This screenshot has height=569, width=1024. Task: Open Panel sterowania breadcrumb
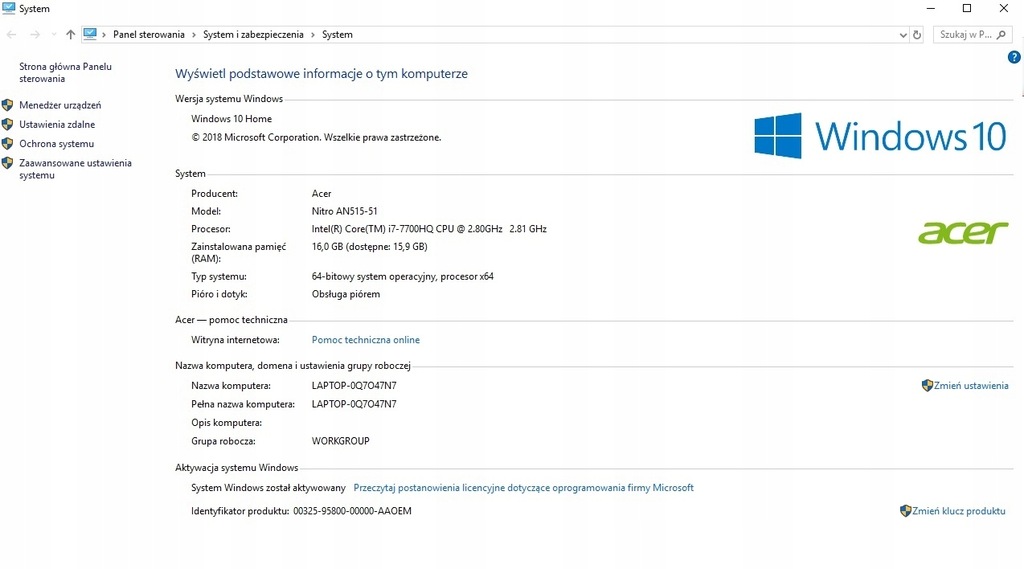point(149,35)
